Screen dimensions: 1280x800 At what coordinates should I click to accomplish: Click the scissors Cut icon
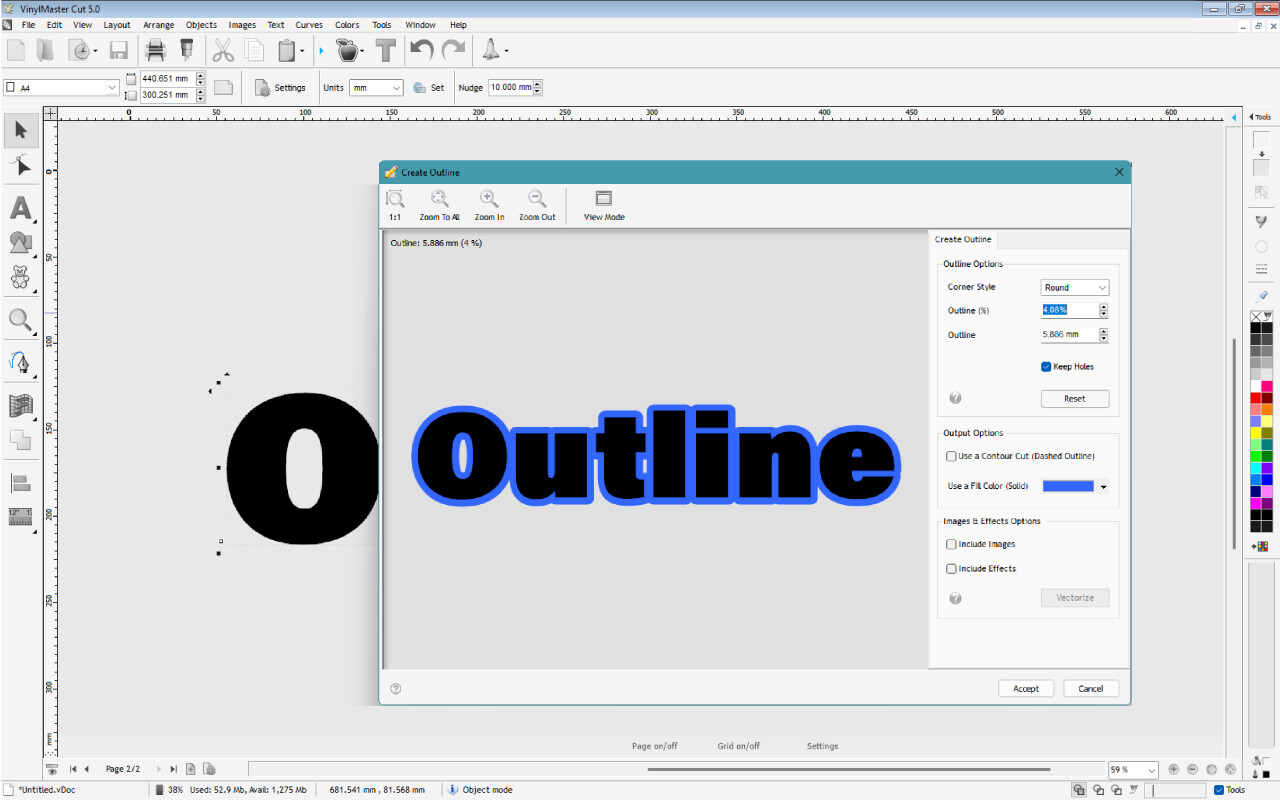(223, 50)
